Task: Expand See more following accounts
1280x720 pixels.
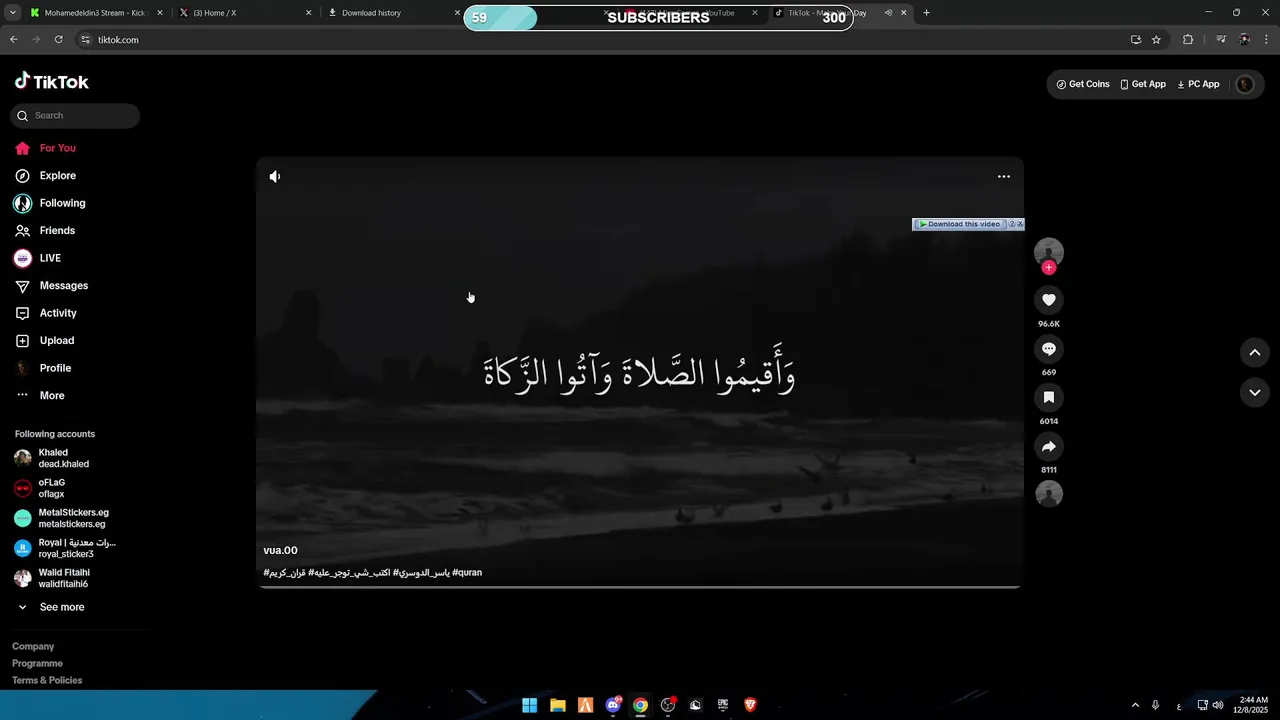Action: [52, 608]
